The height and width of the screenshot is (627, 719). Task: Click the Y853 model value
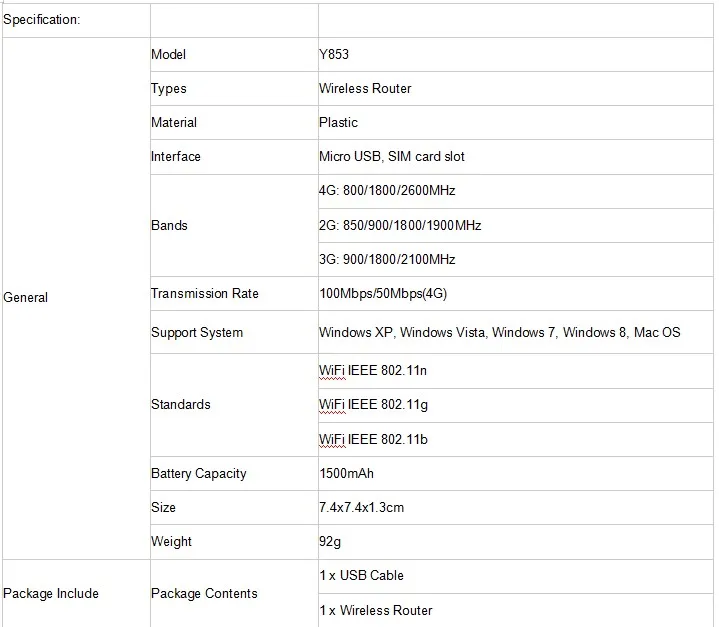coord(334,55)
